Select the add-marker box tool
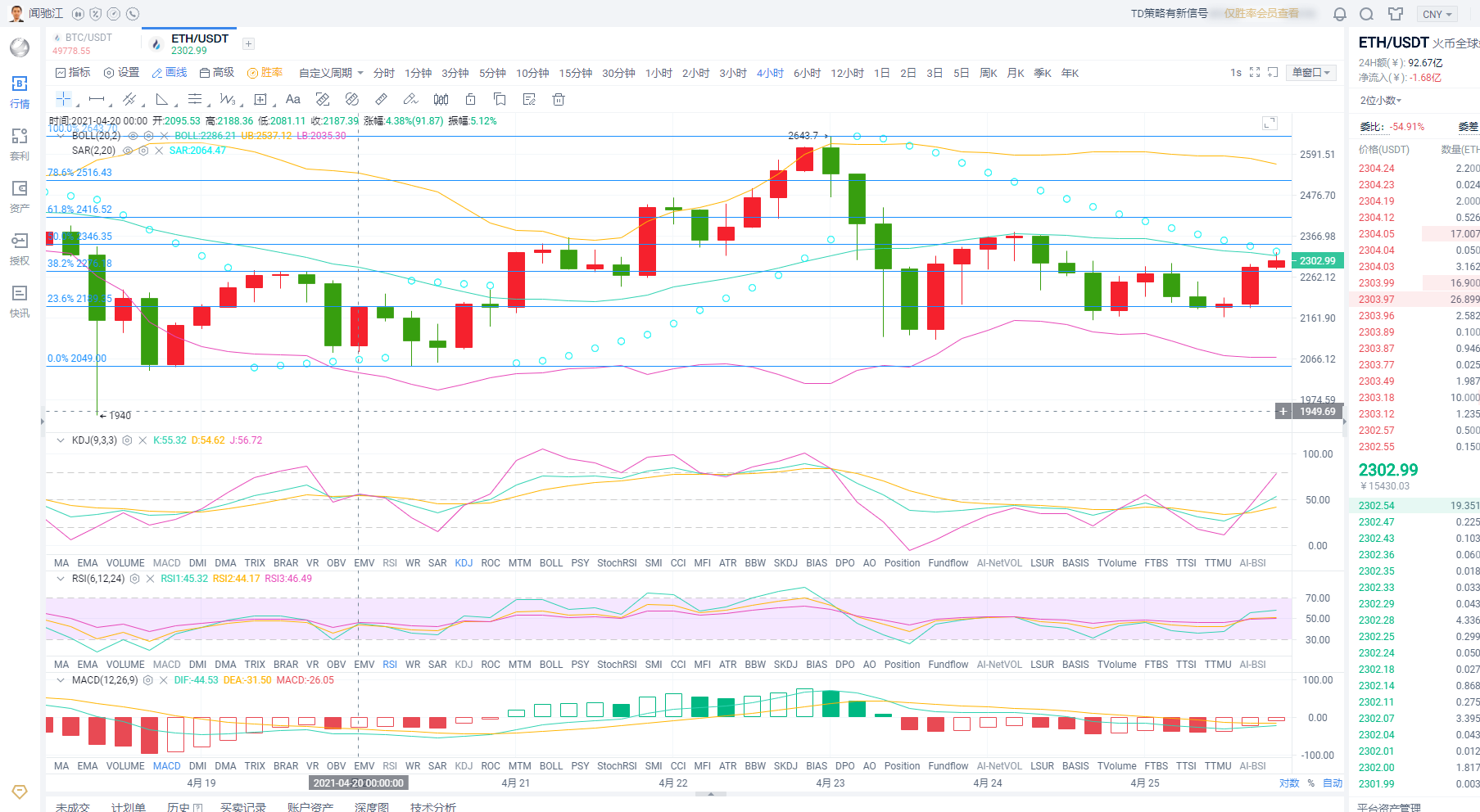This screenshot has width=1480, height=812. point(260,99)
